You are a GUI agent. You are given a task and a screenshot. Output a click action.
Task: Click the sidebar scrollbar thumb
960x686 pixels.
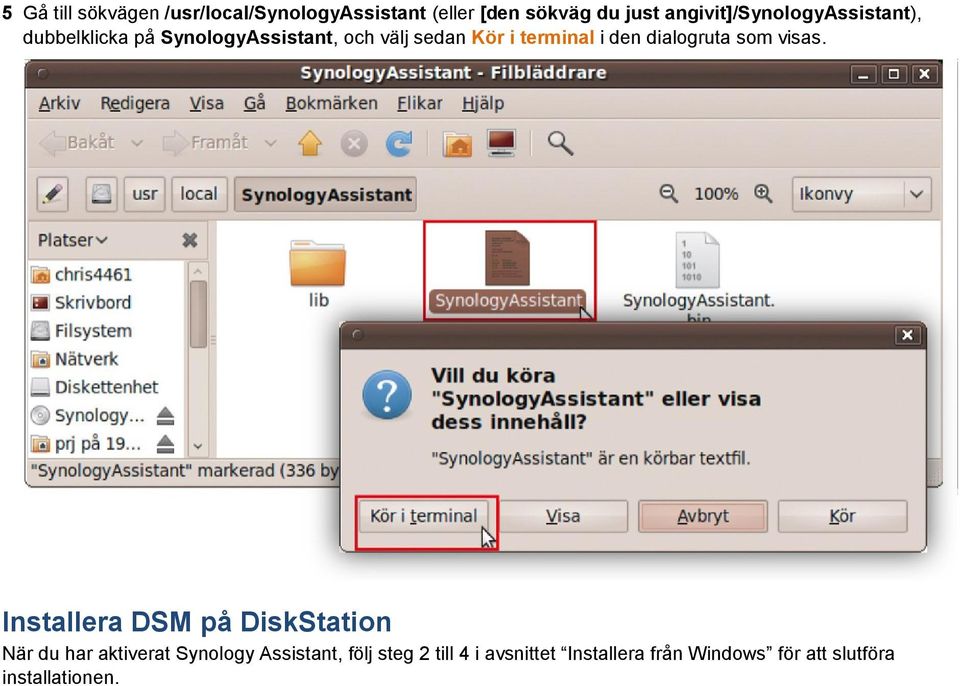click(198, 314)
